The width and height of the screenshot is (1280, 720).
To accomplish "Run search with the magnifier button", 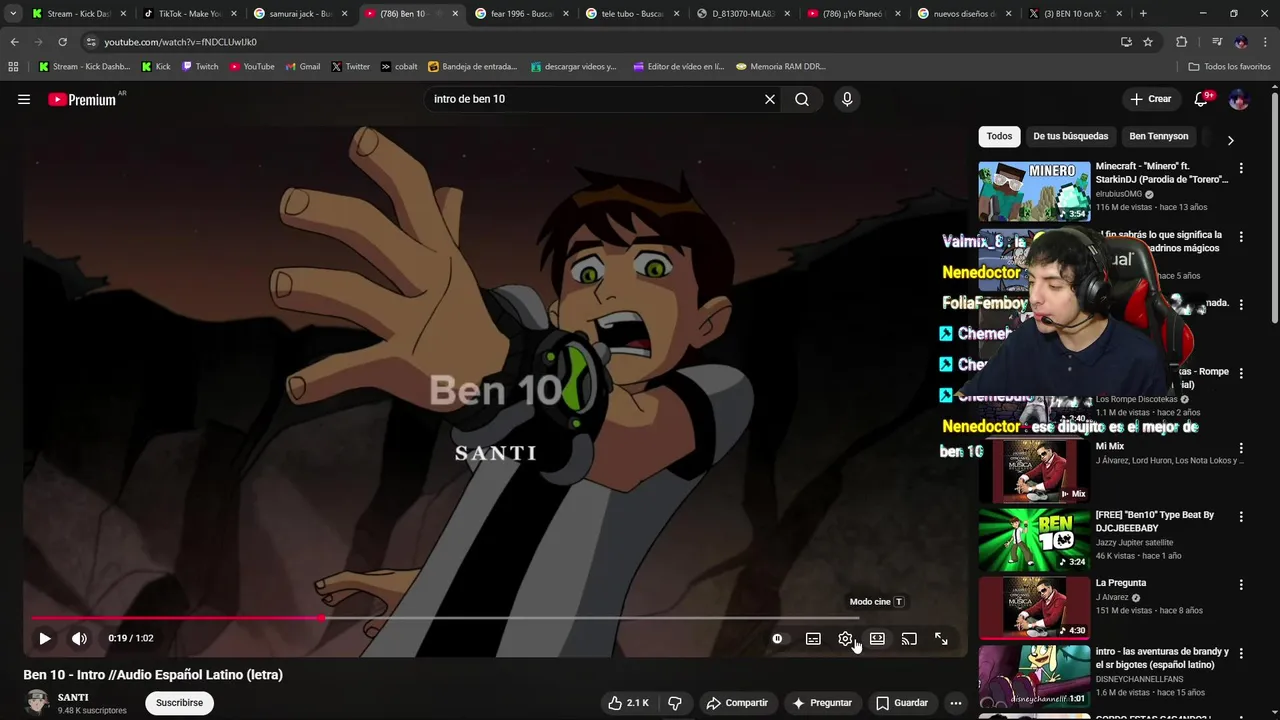I will tap(802, 99).
